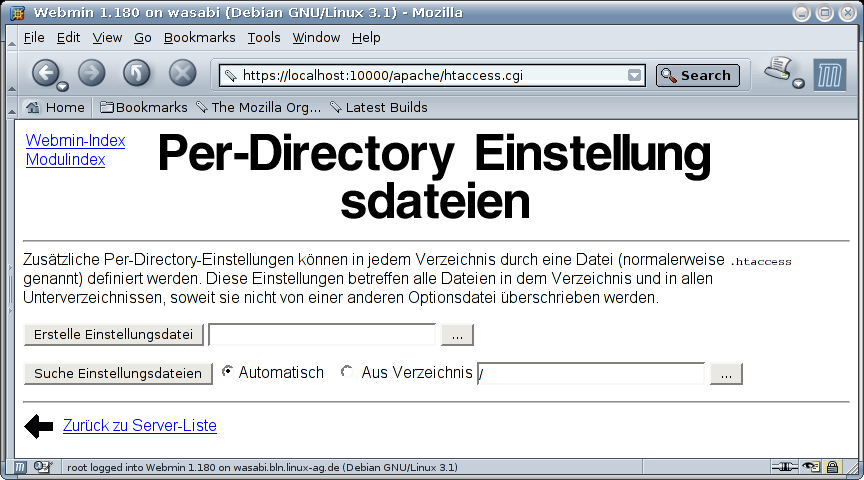864x480 pixels.
Task: Click the Aus Verzeichnis path input field
Action: click(x=591, y=374)
